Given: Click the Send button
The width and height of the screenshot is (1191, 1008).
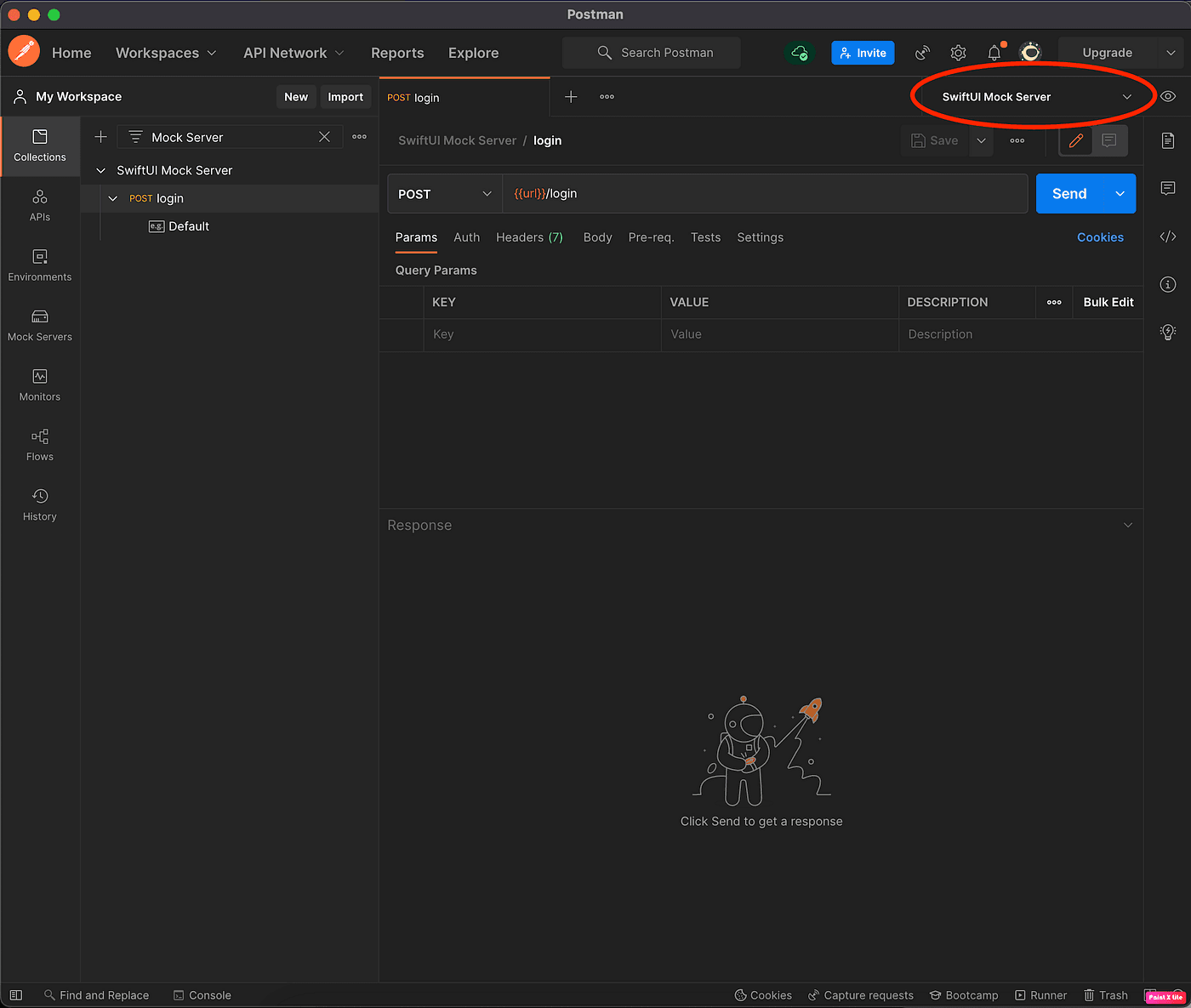Looking at the screenshot, I should 1069,194.
